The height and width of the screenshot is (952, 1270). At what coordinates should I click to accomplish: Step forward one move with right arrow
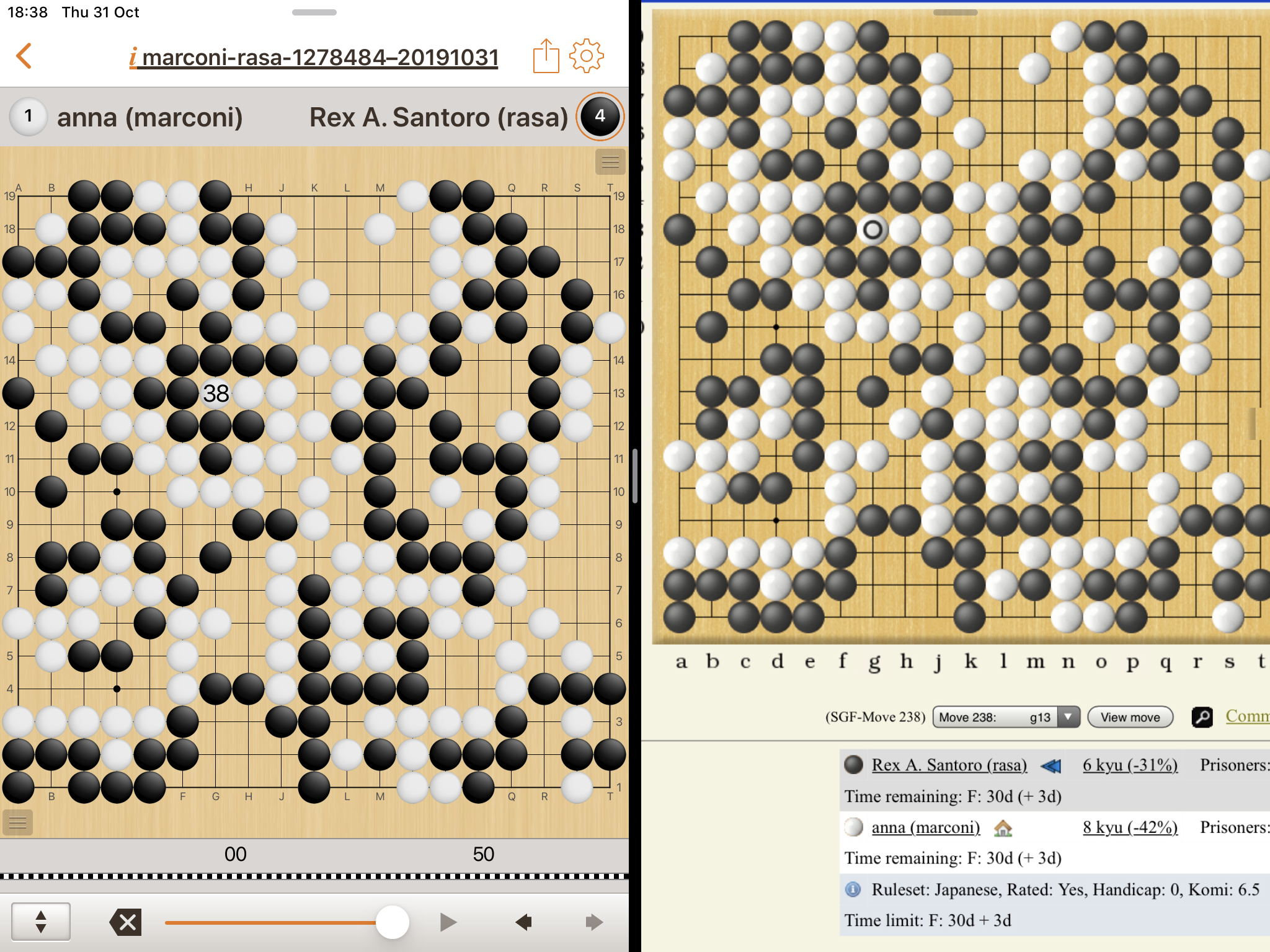594,922
